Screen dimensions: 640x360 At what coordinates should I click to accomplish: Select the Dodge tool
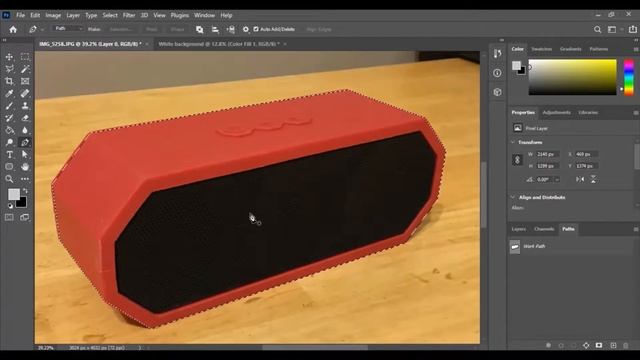(x=9, y=142)
